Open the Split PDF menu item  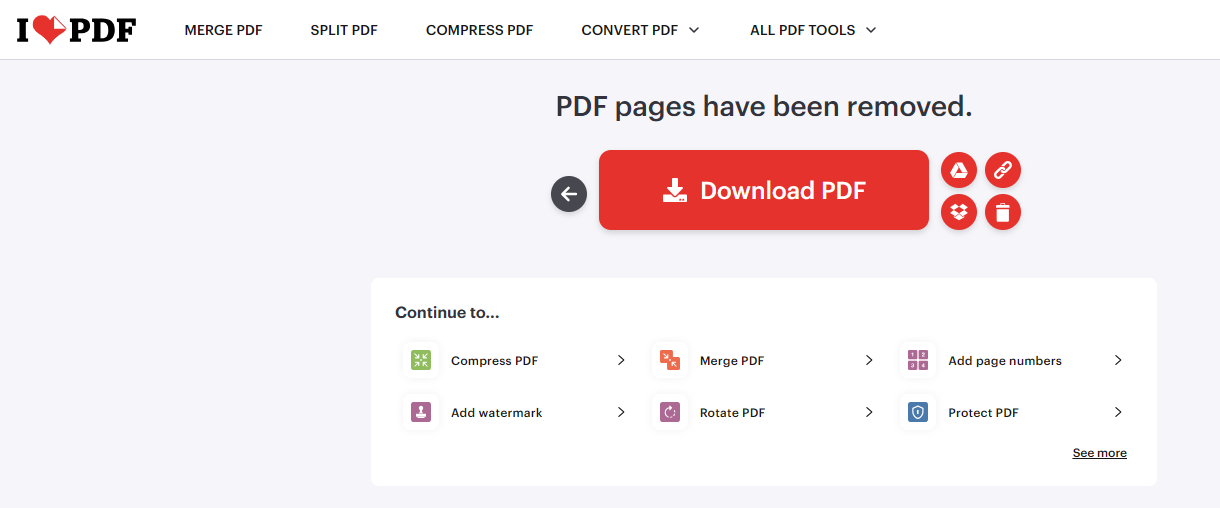coord(344,30)
